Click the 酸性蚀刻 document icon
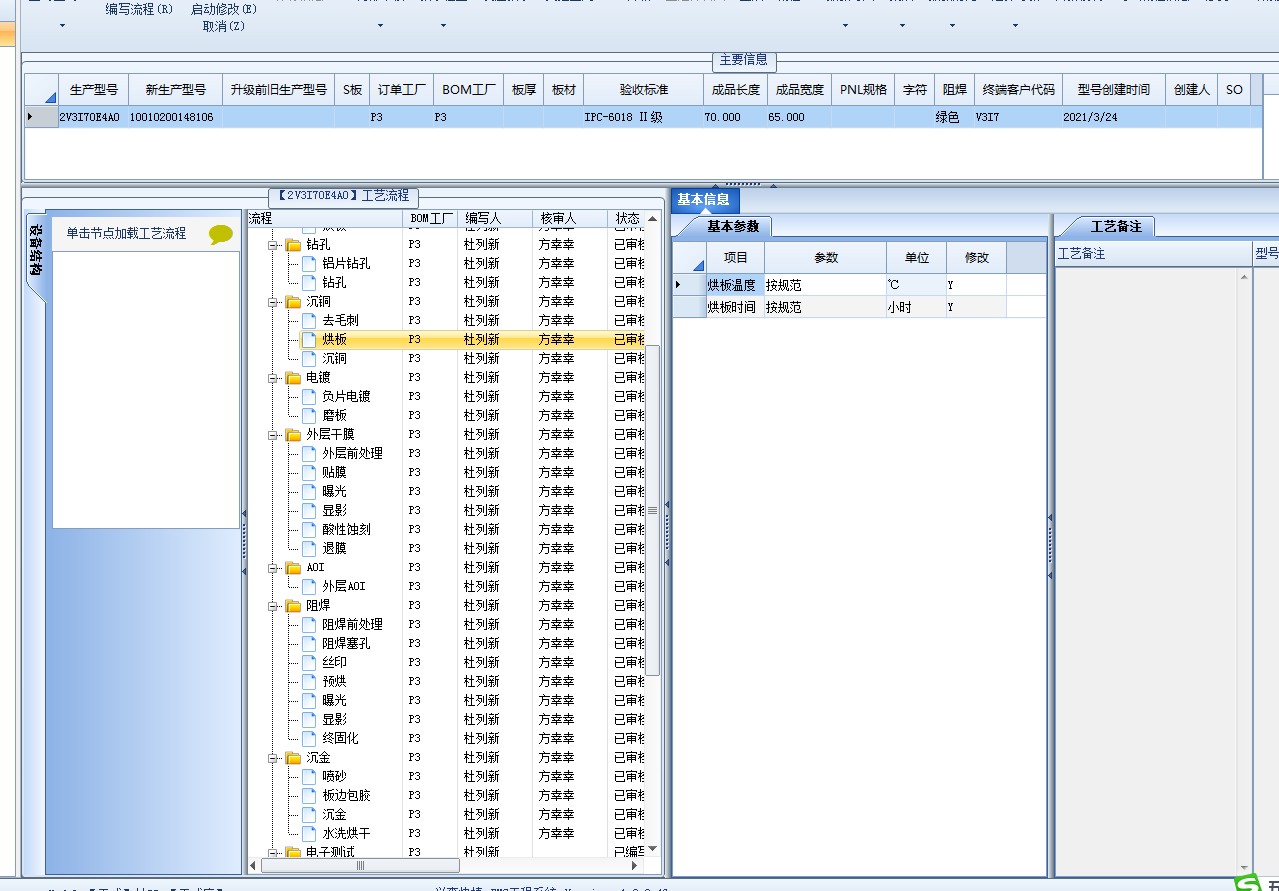The image size is (1279, 891). click(309, 530)
